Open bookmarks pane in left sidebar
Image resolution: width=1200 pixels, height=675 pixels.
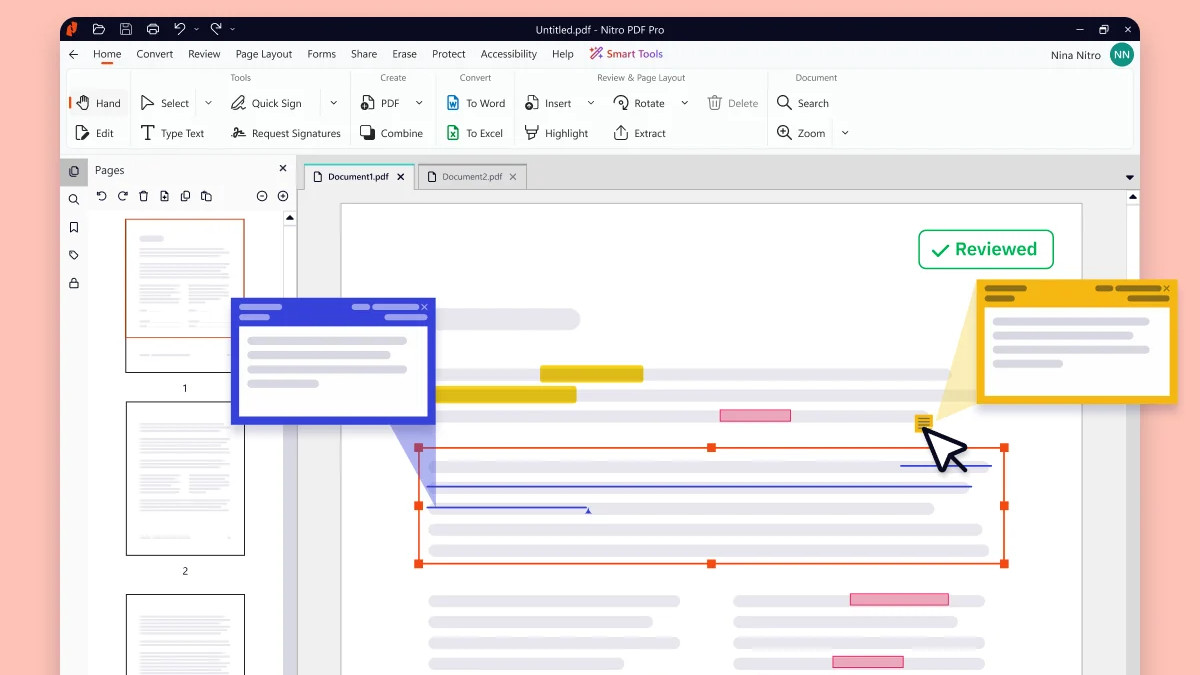[74, 227]
